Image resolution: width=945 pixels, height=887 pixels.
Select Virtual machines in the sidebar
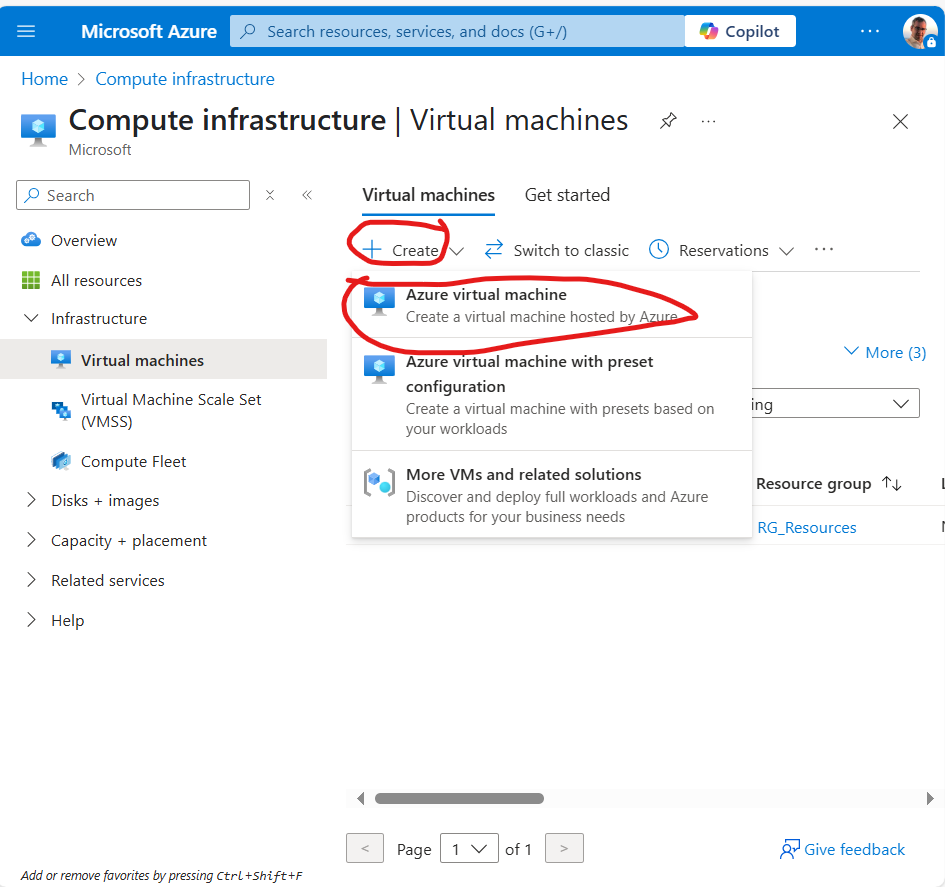(163, 360)
